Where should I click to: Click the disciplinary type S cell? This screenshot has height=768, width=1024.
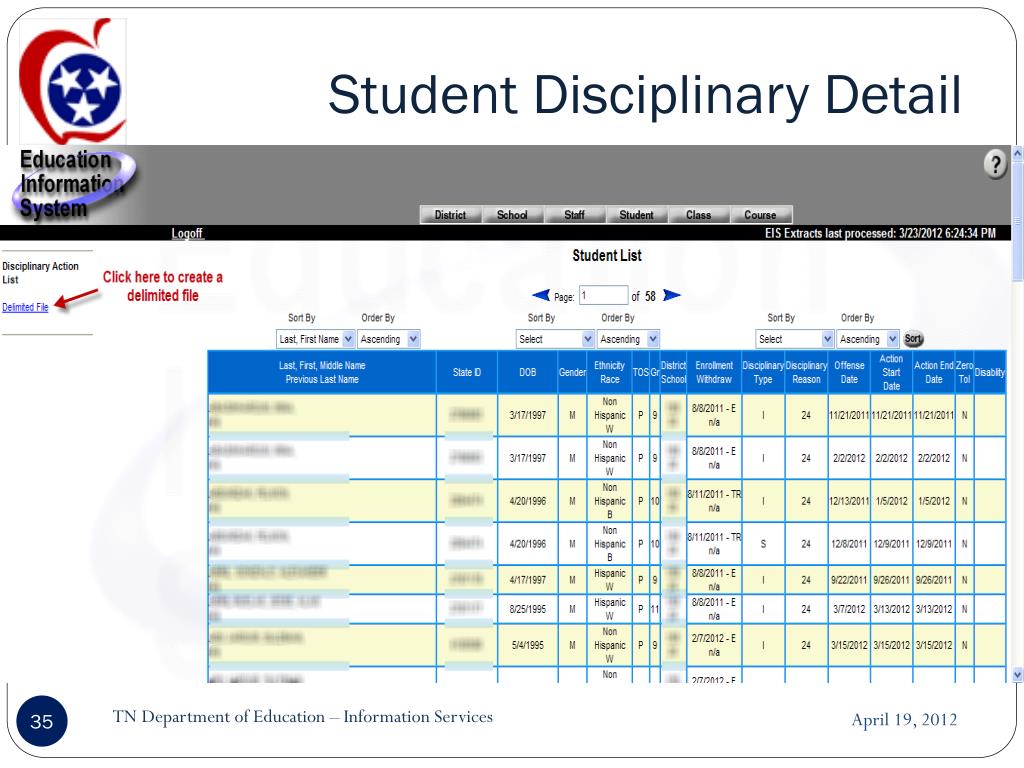pyautogui.click(x=763, y=544)
